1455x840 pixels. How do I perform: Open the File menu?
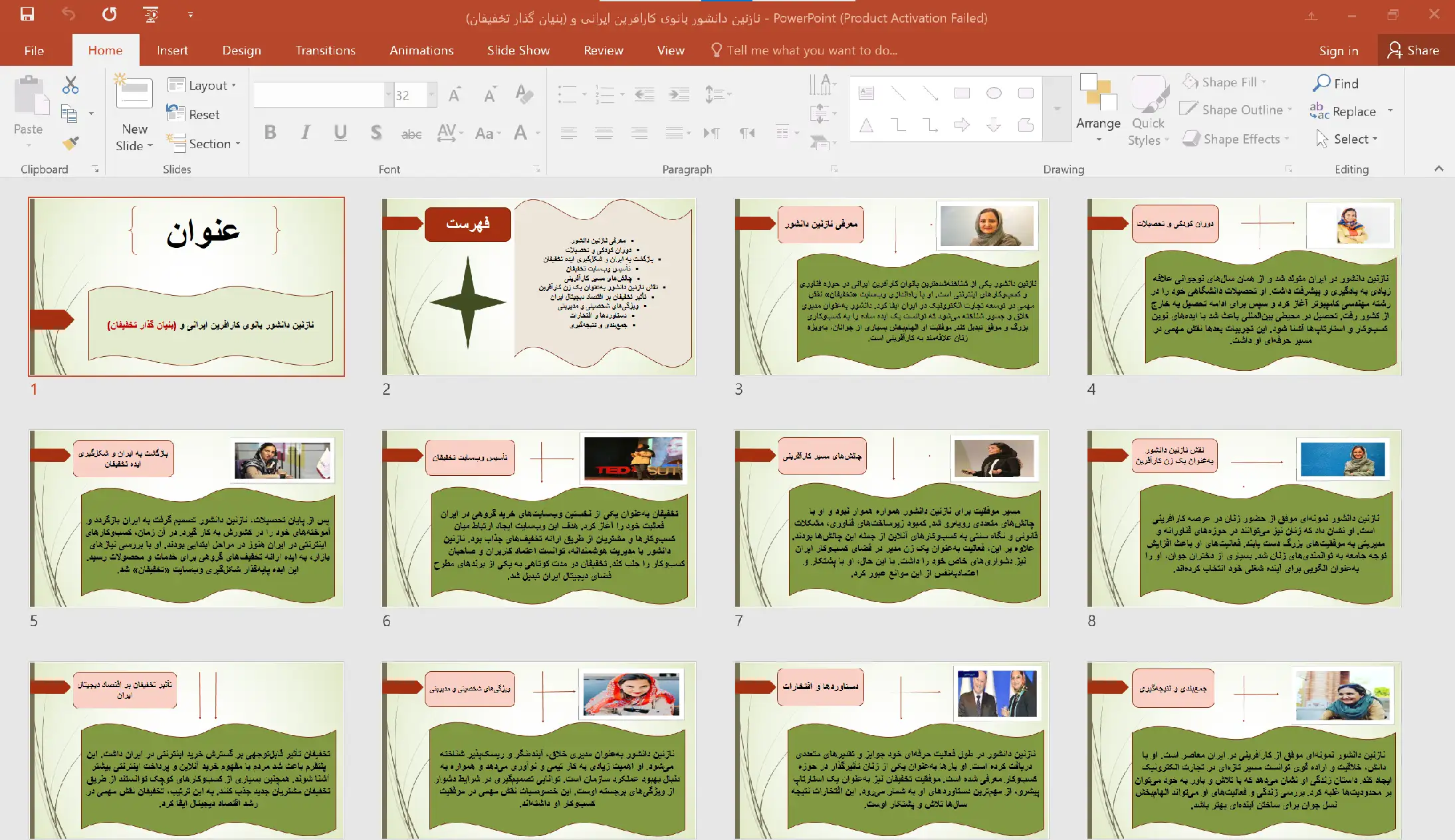34,51
